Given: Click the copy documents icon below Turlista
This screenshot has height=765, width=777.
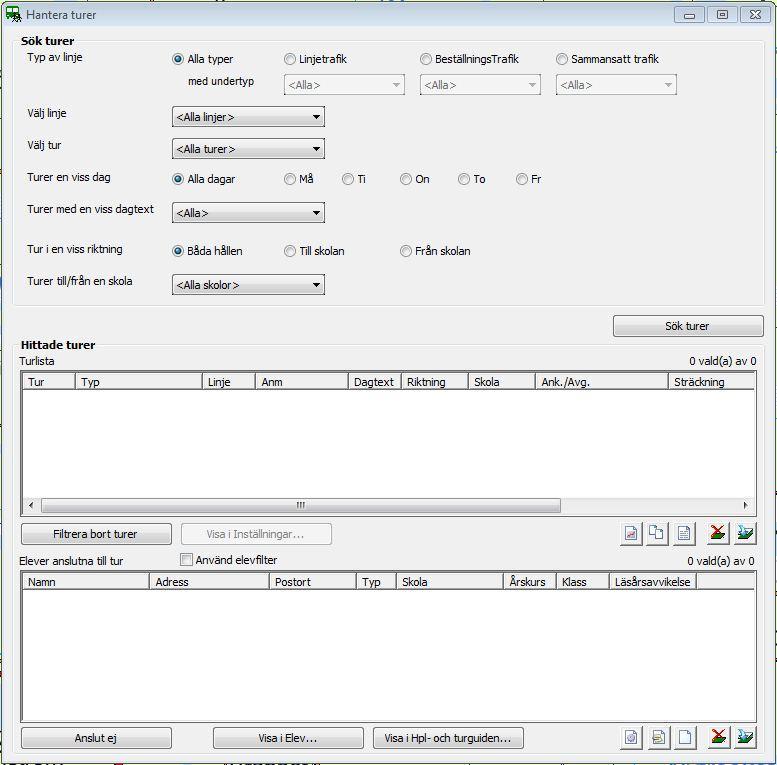Looking at the screenshot, I should pos(657,534).
